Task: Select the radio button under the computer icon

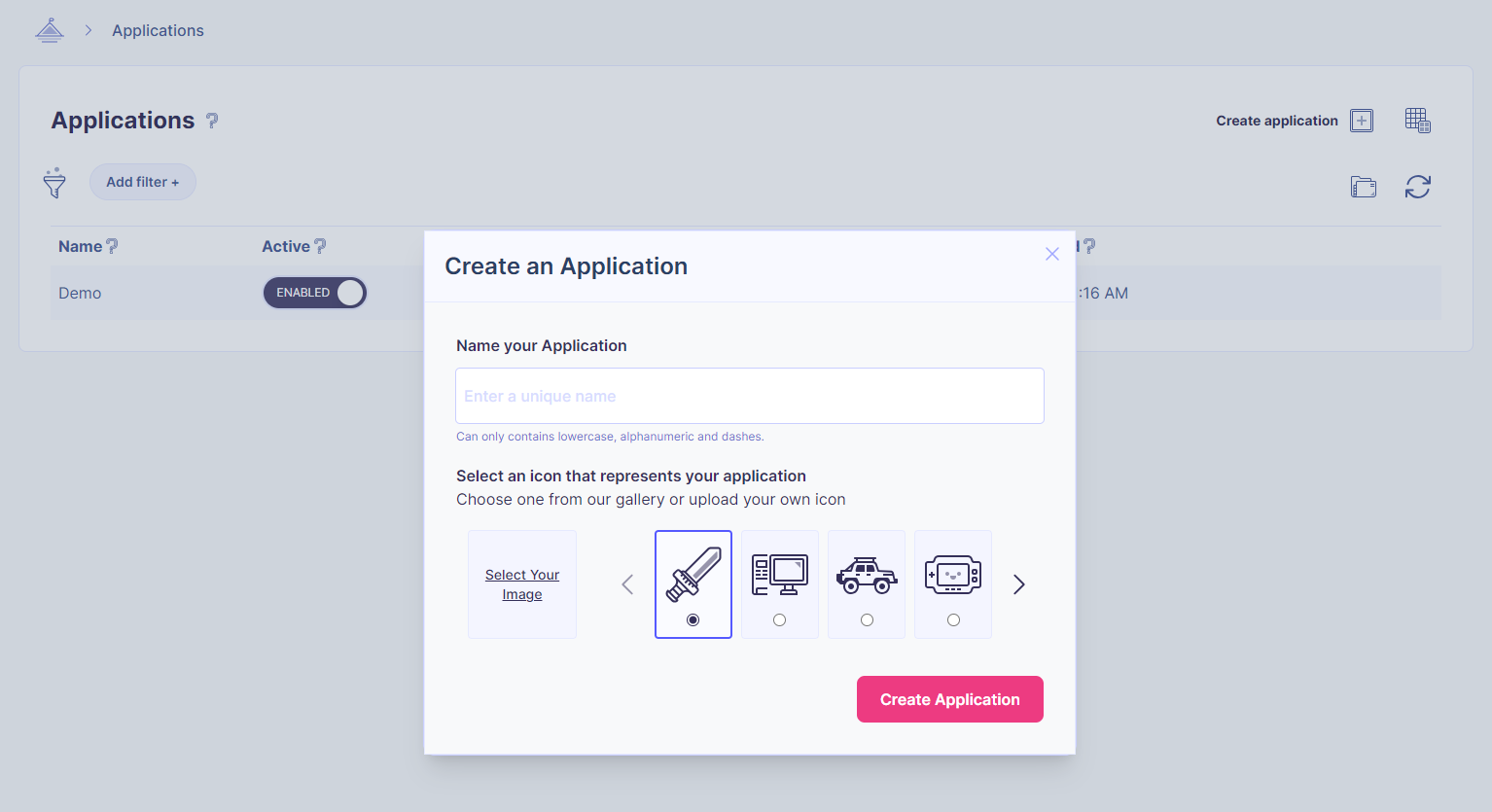Action: coord(780,619)
